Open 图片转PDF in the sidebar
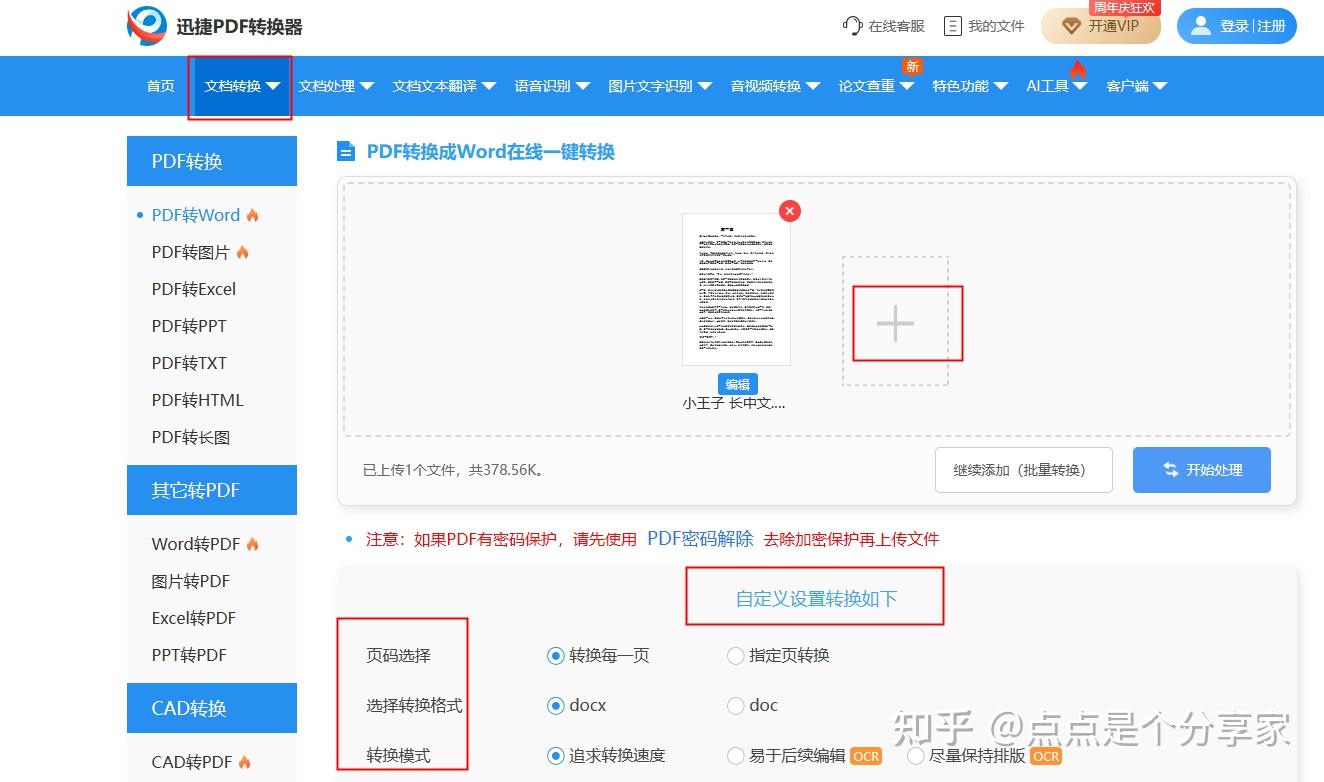Image resolution: width=1324 pixels, height=782 pixels. [191, 581]
